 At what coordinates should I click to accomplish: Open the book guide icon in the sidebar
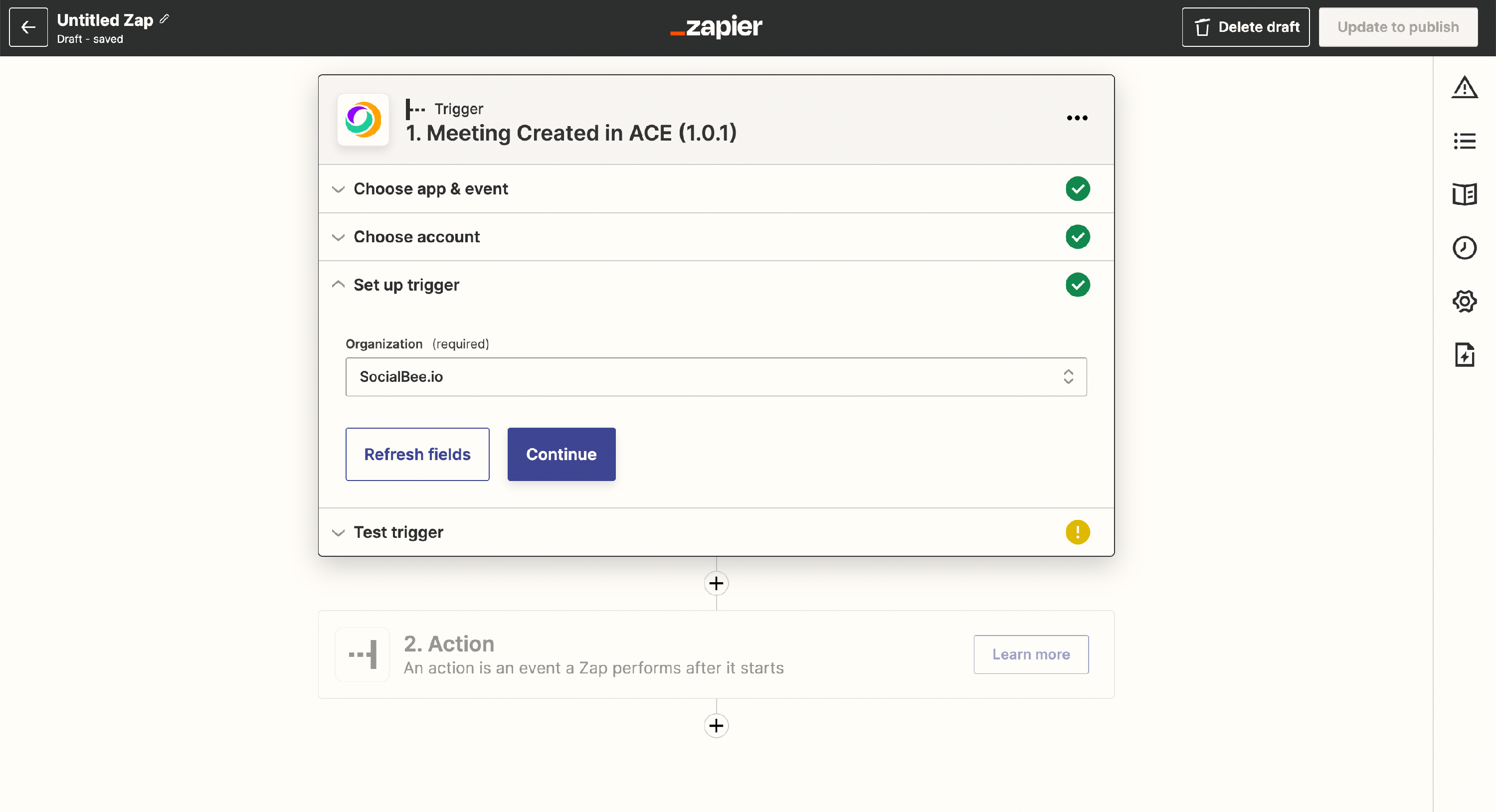(x=1464, y=194)
